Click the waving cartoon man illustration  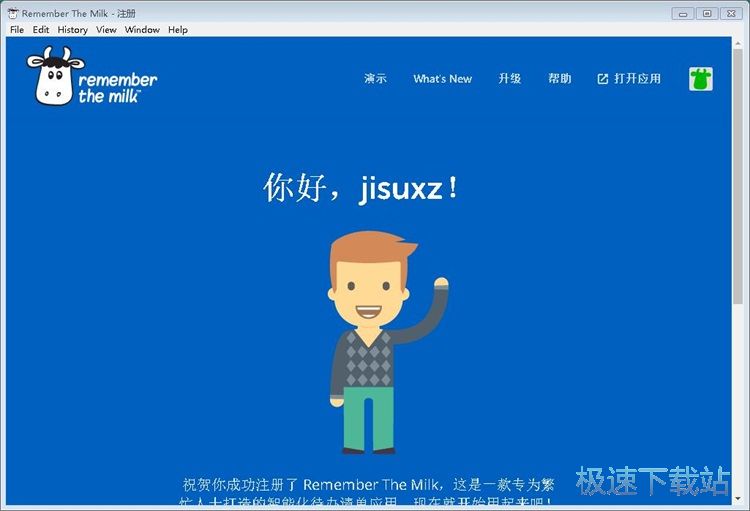pos(387,342)
